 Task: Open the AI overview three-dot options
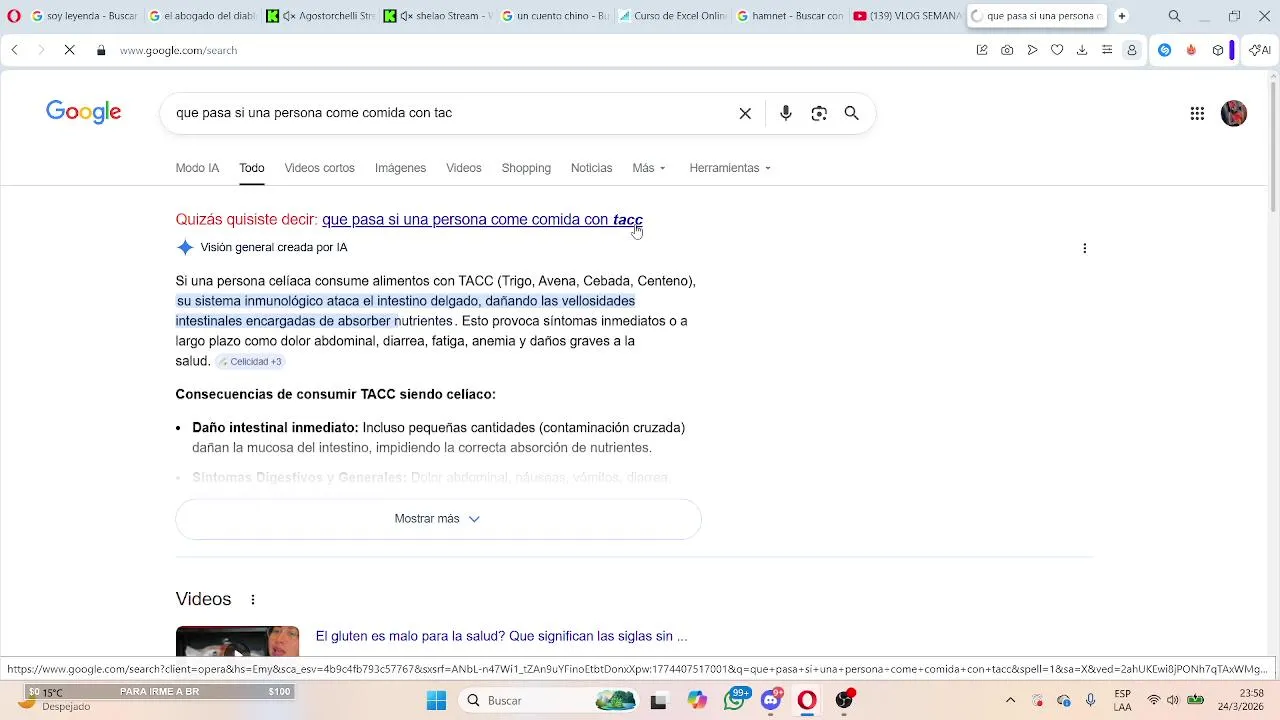coord(1085,248)
